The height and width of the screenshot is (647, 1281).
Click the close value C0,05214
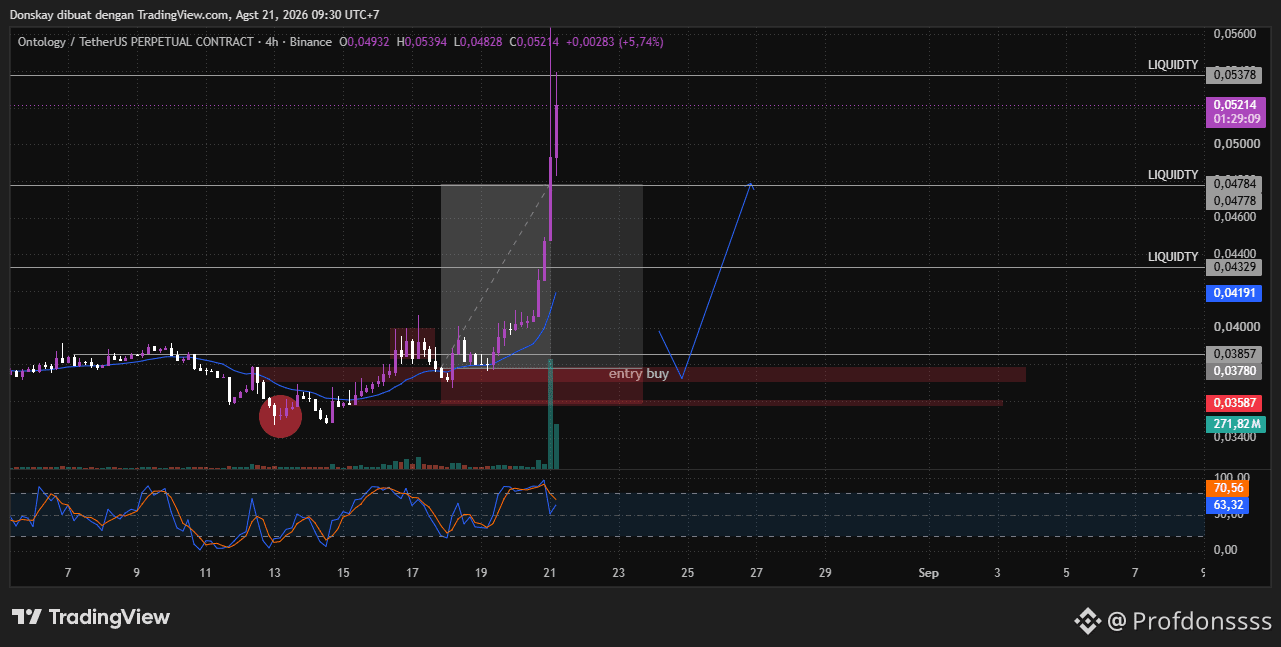pos(535,42)
